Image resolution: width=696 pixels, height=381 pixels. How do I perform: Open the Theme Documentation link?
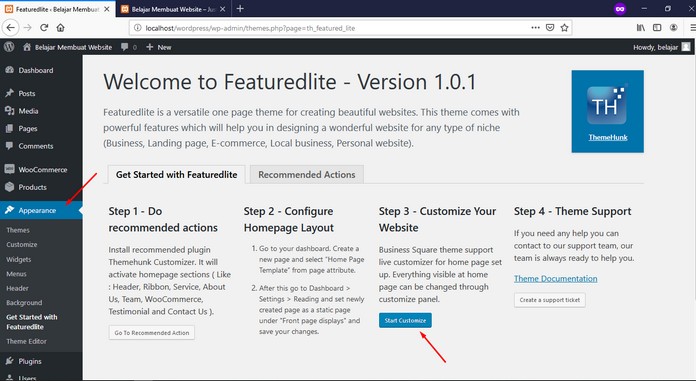(555, 278)
